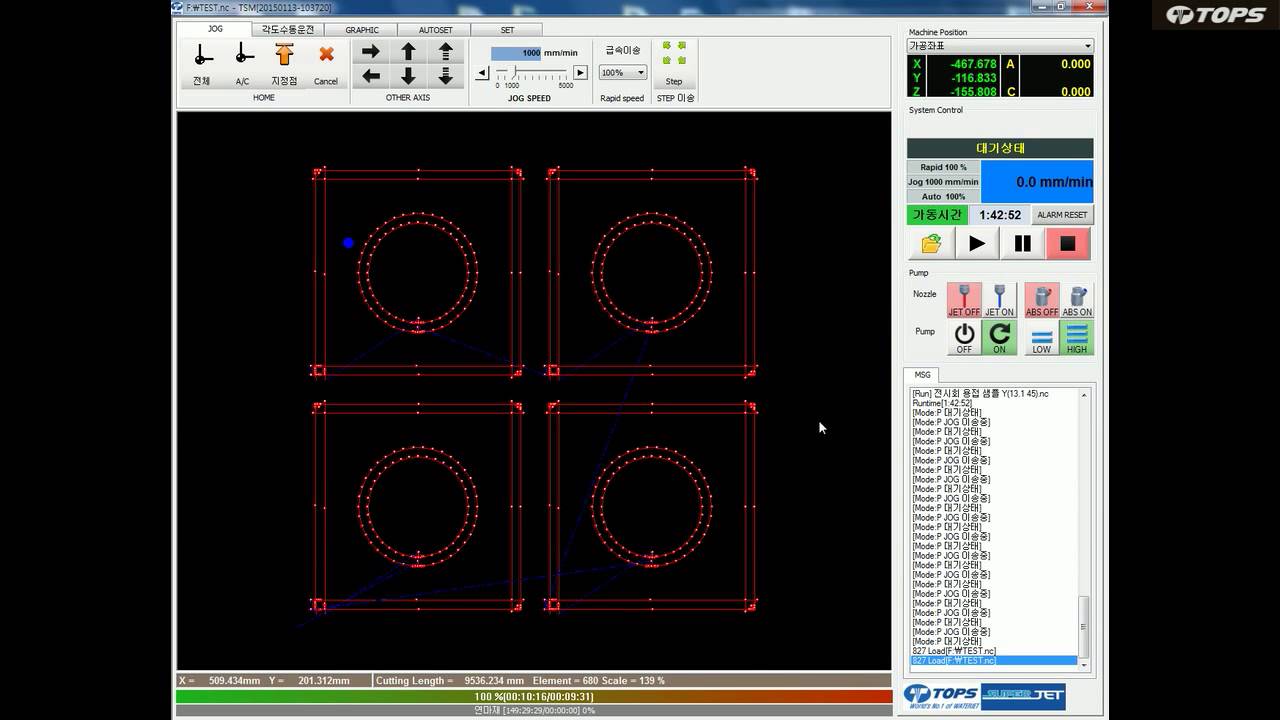Home the A/C axes

243,64
